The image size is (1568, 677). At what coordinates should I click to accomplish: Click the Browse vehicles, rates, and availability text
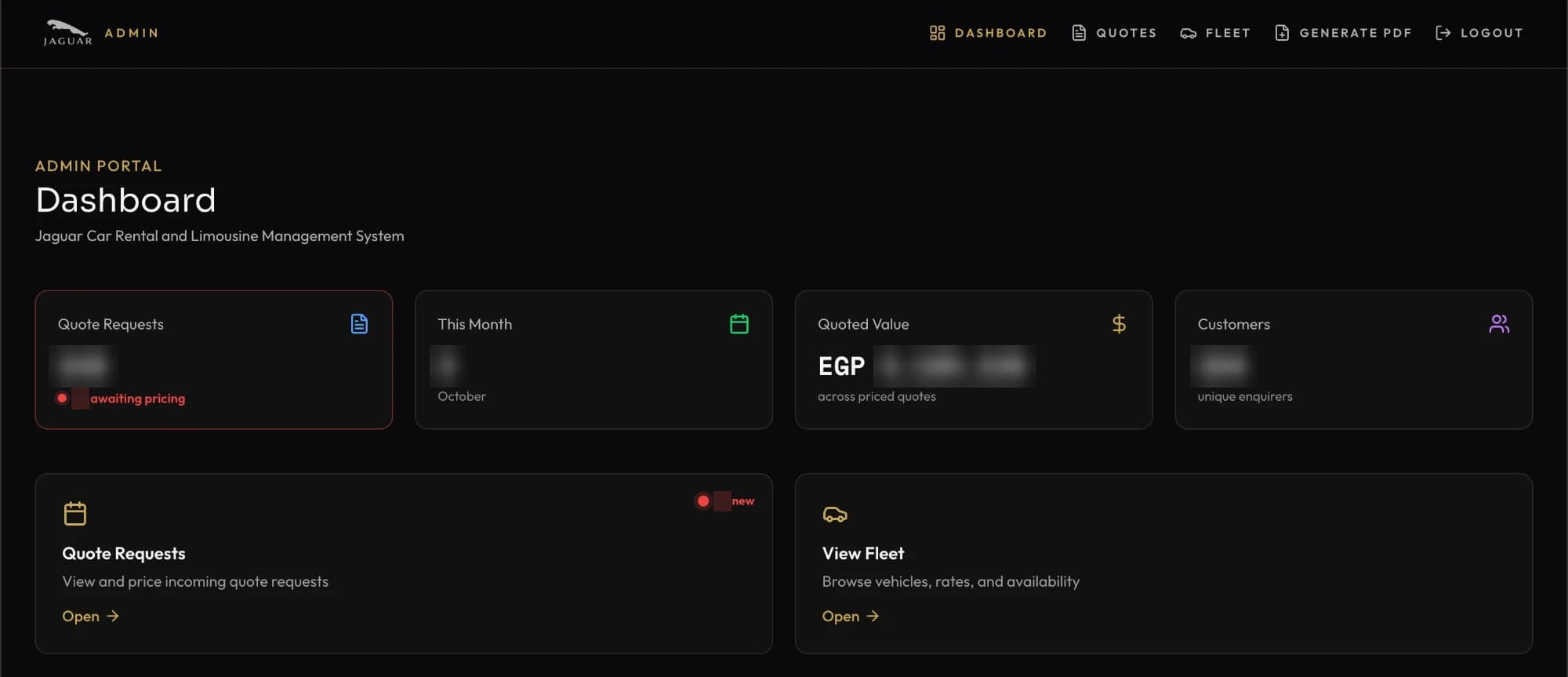(x=951, y=582)
